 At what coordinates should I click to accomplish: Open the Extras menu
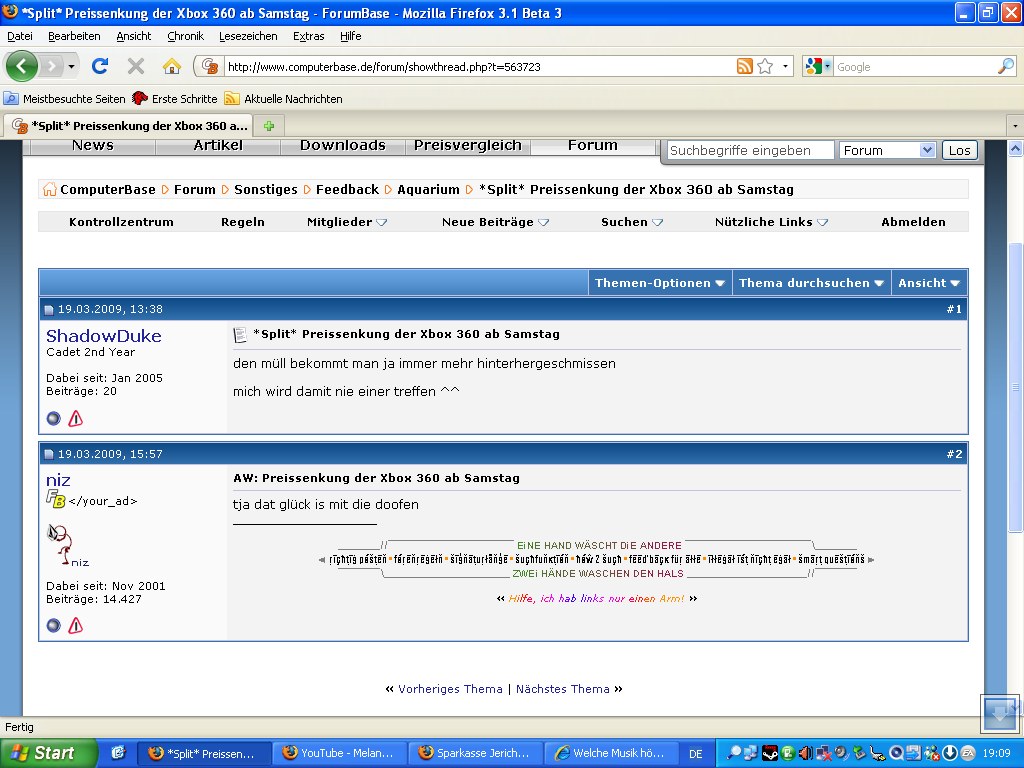click(308, 36)
